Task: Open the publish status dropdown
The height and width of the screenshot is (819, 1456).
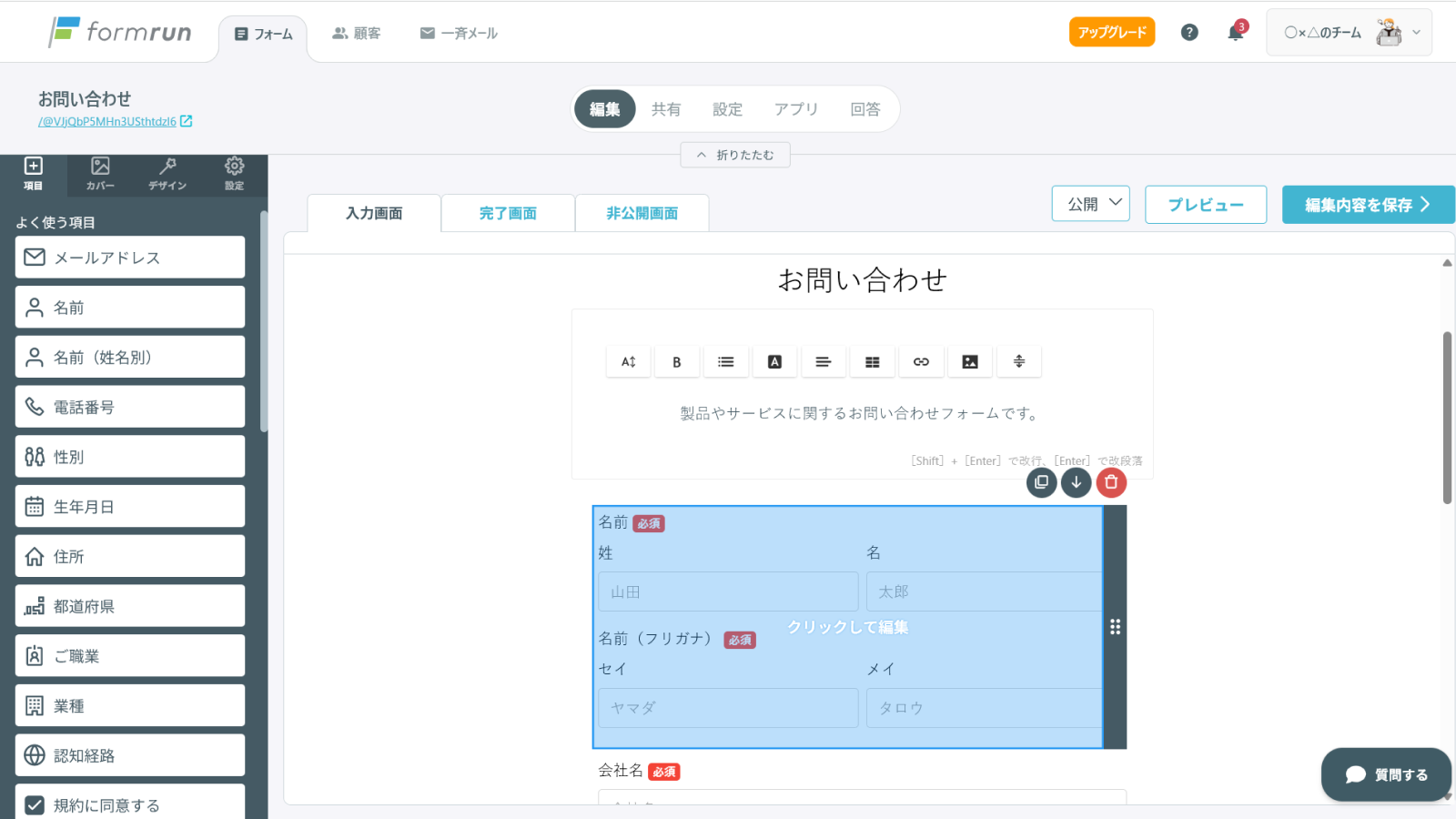Action: pos(1090,204)
